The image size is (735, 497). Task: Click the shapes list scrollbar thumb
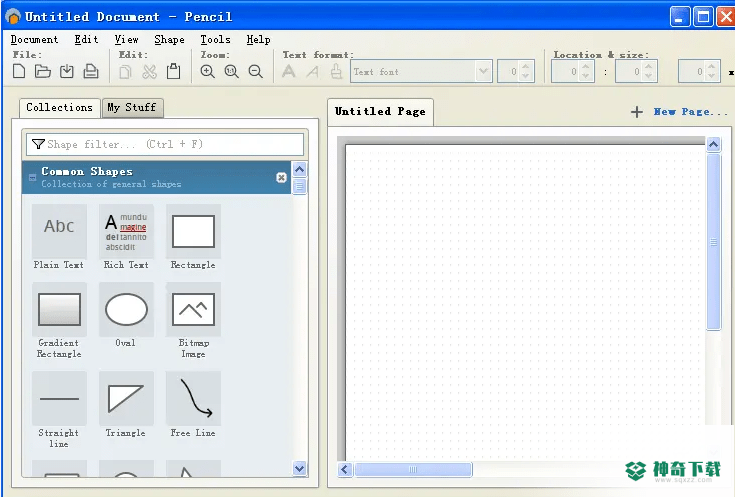coord(300,186)
